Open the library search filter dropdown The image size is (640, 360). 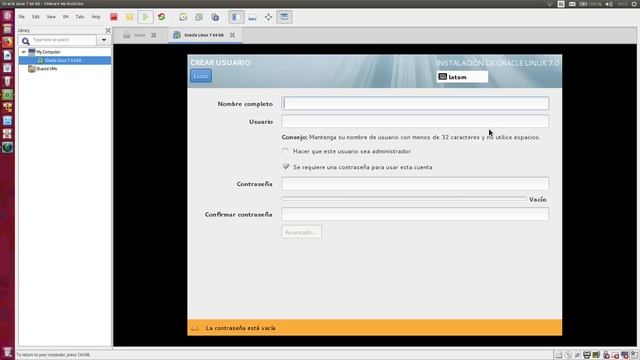tap(104, 40)
